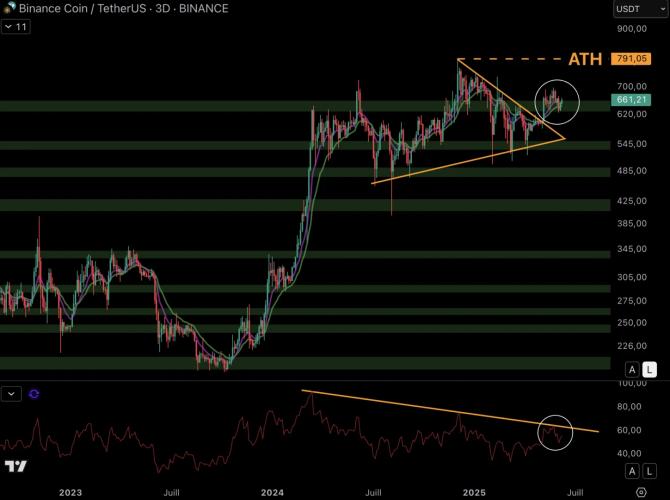Select the dashed ATH horizontal line
The width and height of the screenshot is (670, 500).
click(508, 59)
